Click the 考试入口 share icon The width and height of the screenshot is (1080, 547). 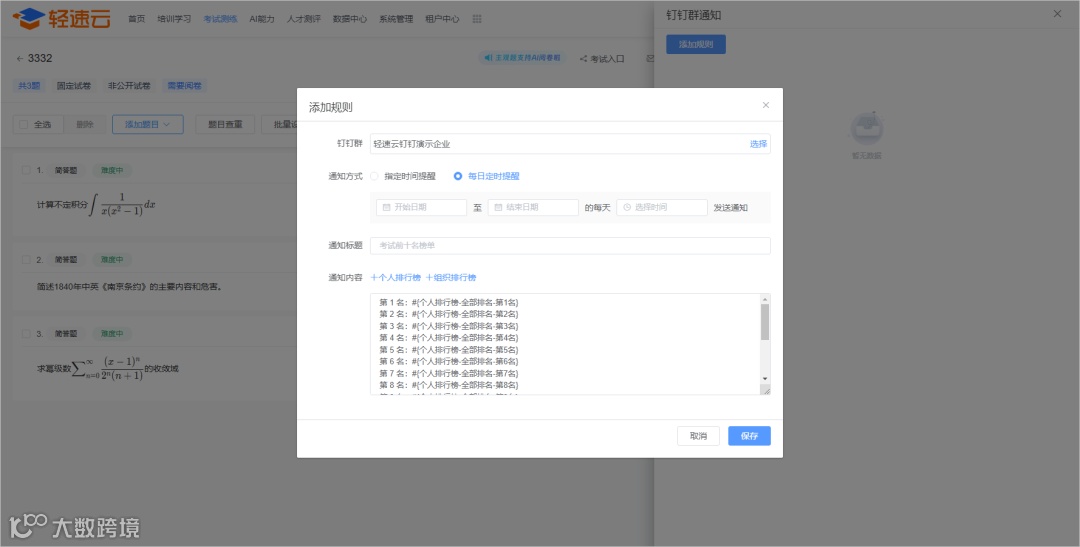click(x=583, y=59)
